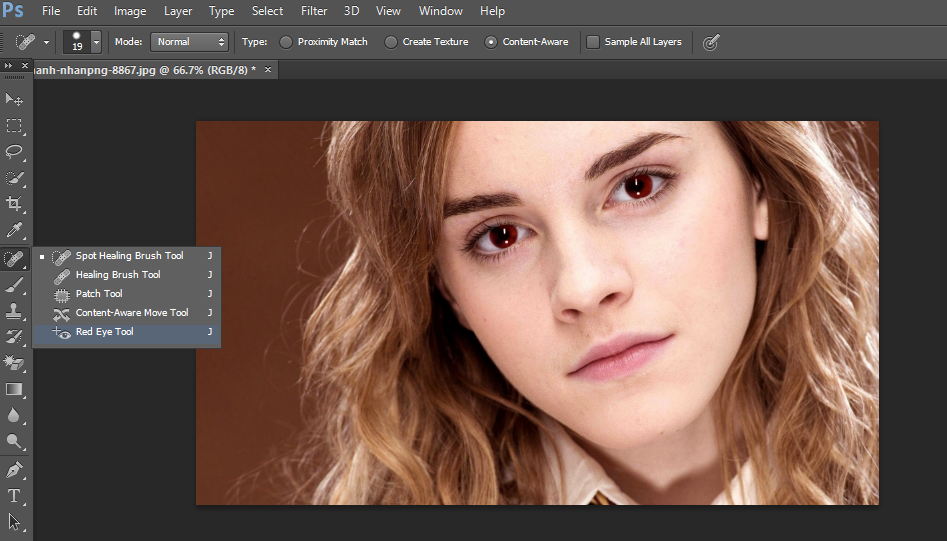This screenshot has height=541, width=947.
Task: Select the Eyedropper tool
Action: click(x=14, y=231)
